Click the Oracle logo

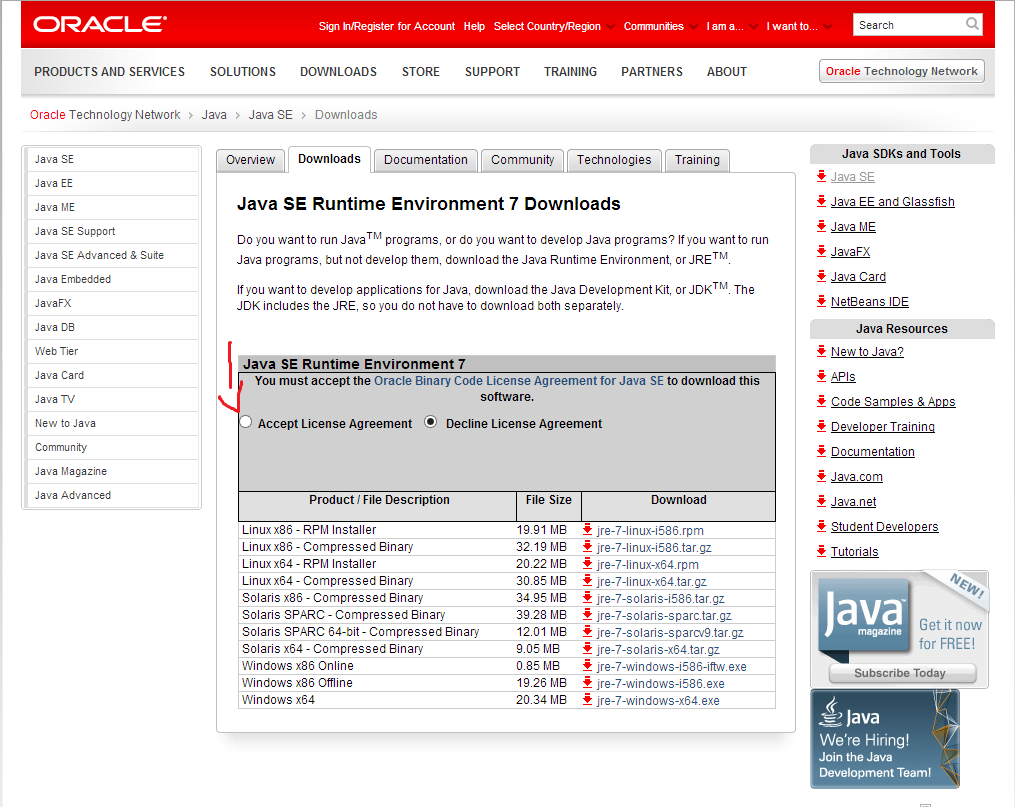point(100,25)
